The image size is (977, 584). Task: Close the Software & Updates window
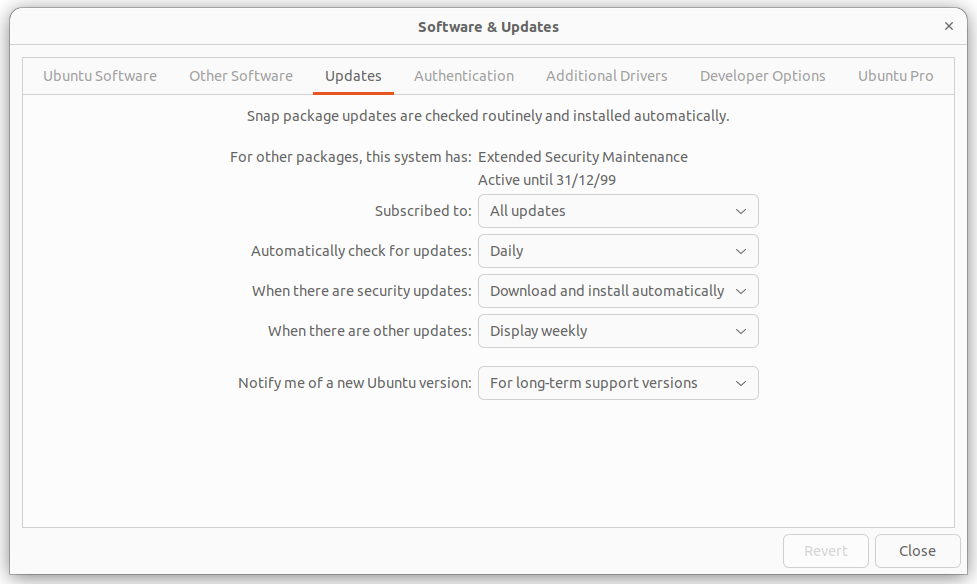(948, 26)
